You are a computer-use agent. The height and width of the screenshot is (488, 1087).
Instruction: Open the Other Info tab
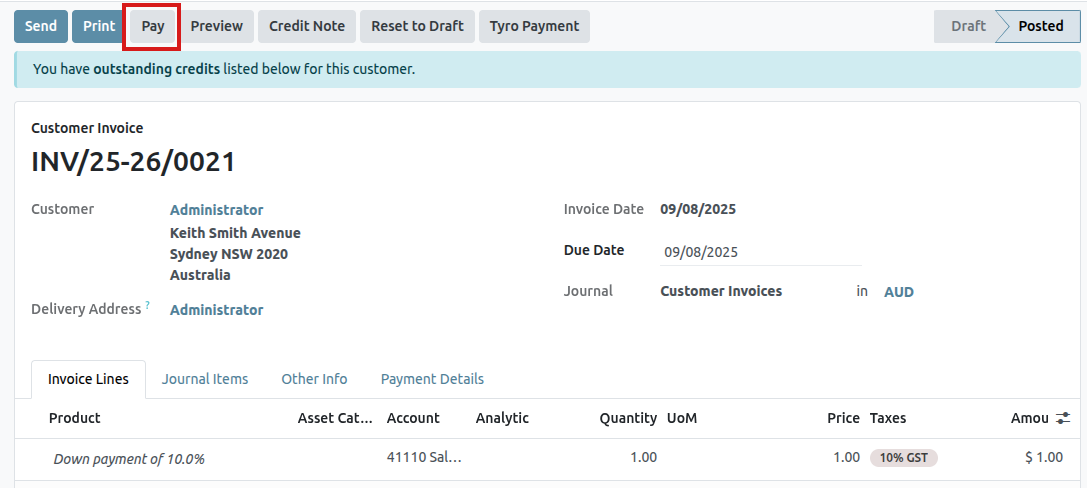[x=314, y=379]
